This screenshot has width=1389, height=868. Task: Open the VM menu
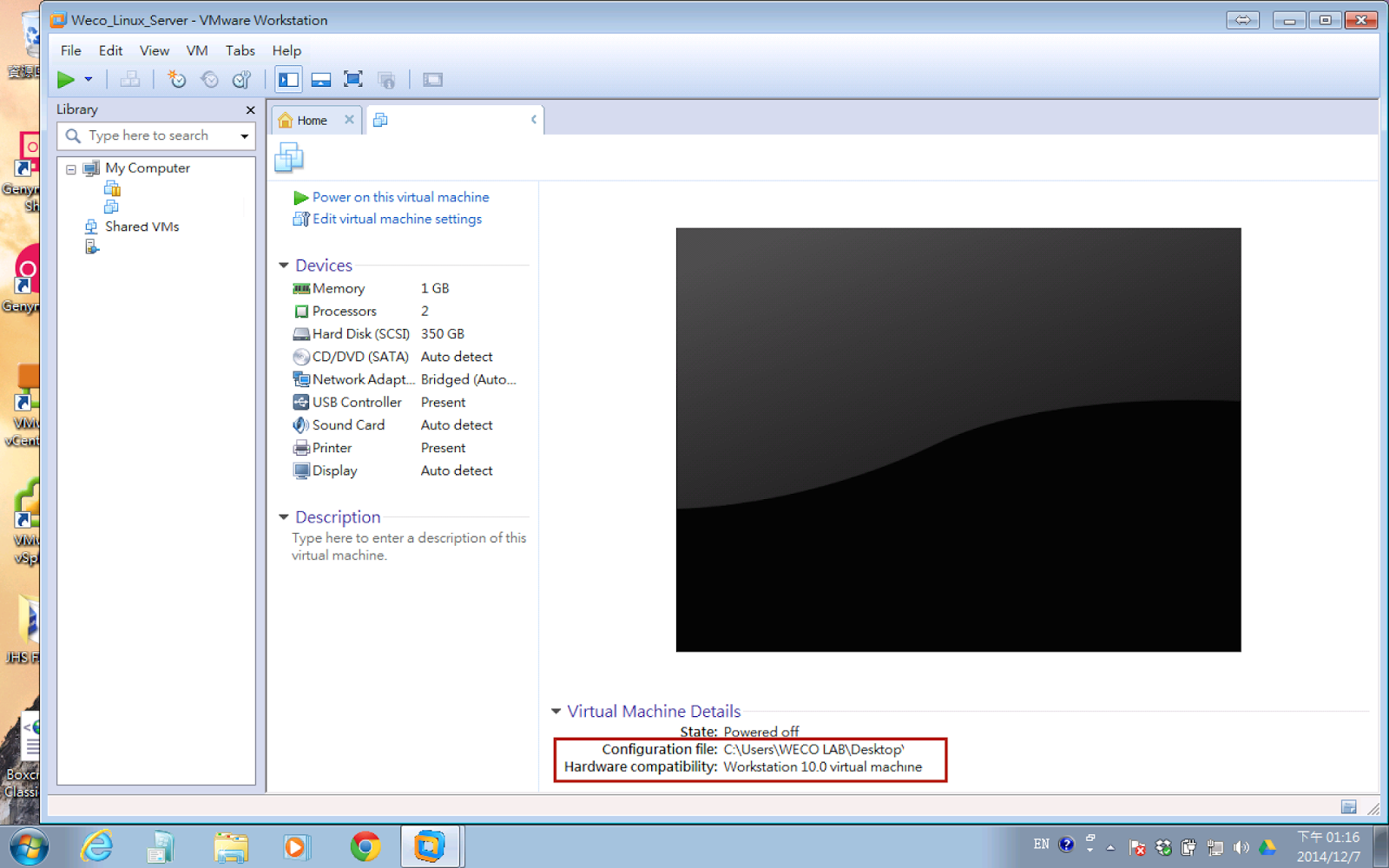coord(197,50)
